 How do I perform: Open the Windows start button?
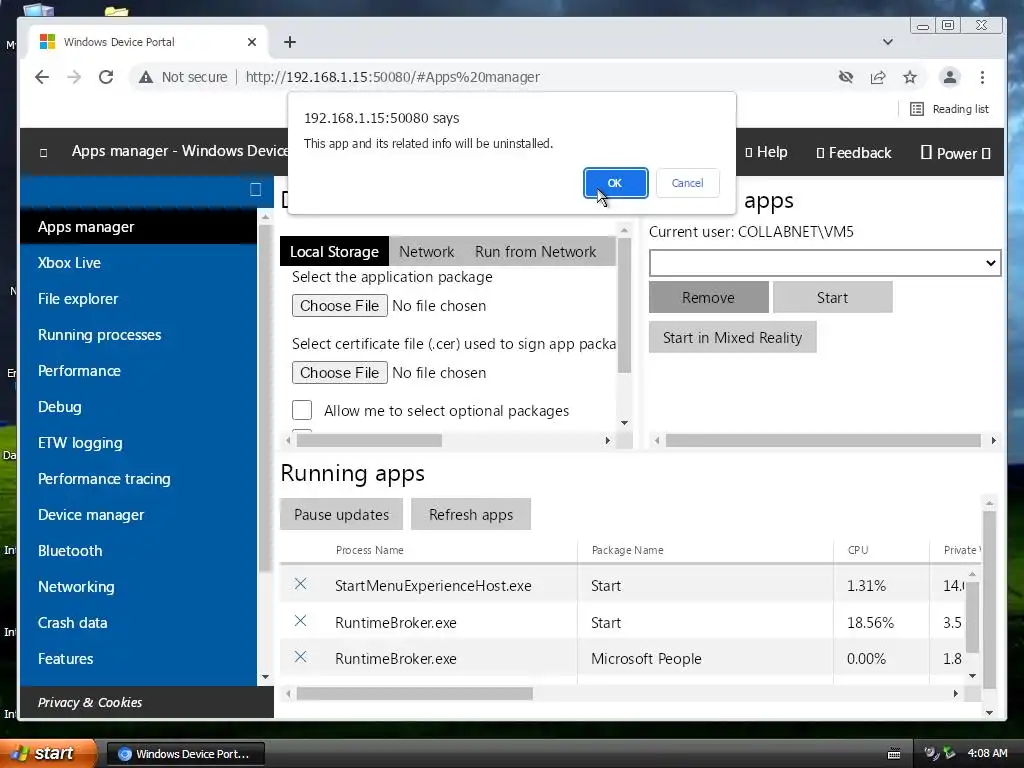pyautogui.click(x=46, y=753)
